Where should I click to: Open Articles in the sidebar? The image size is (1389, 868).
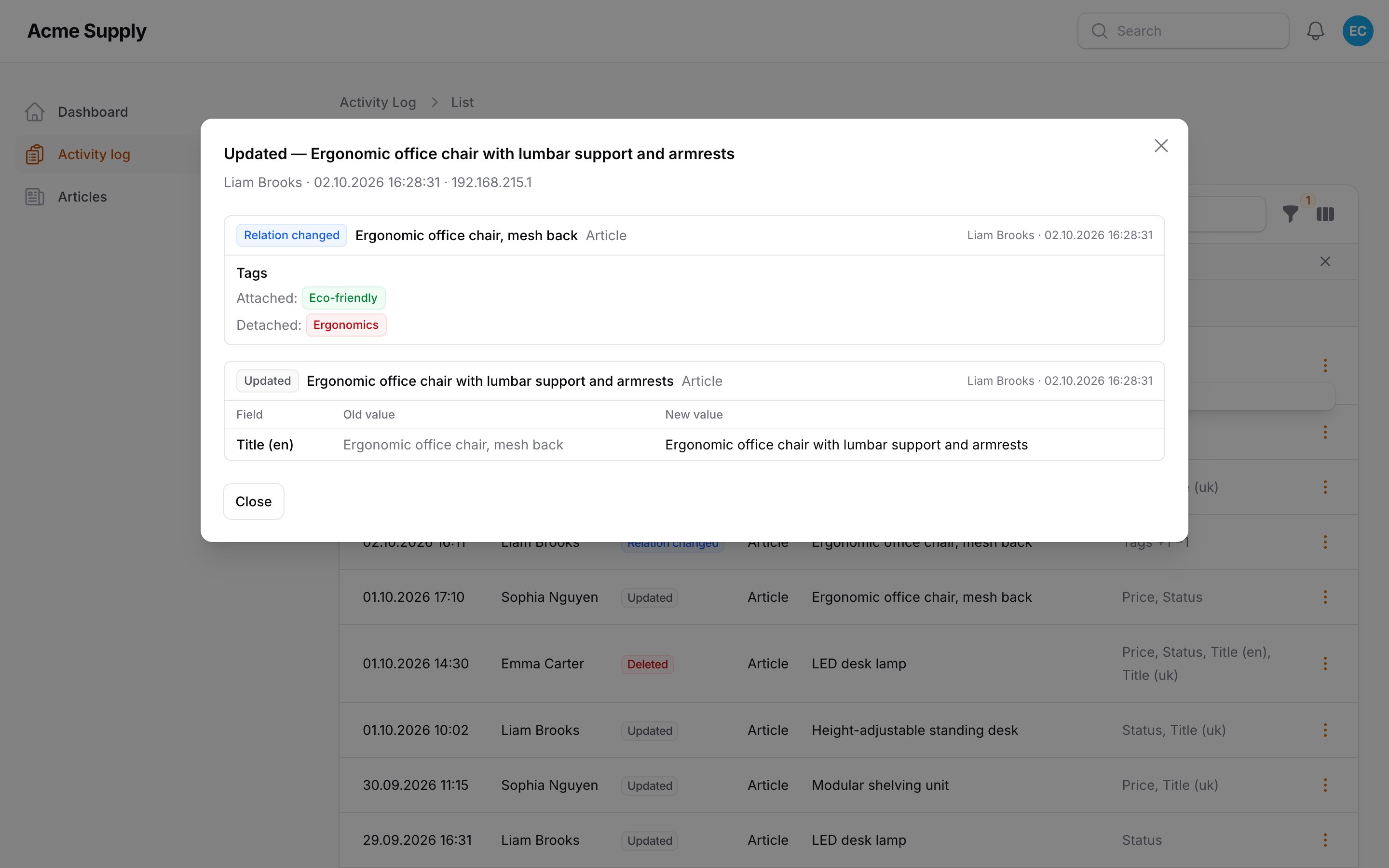click(82, 197)
